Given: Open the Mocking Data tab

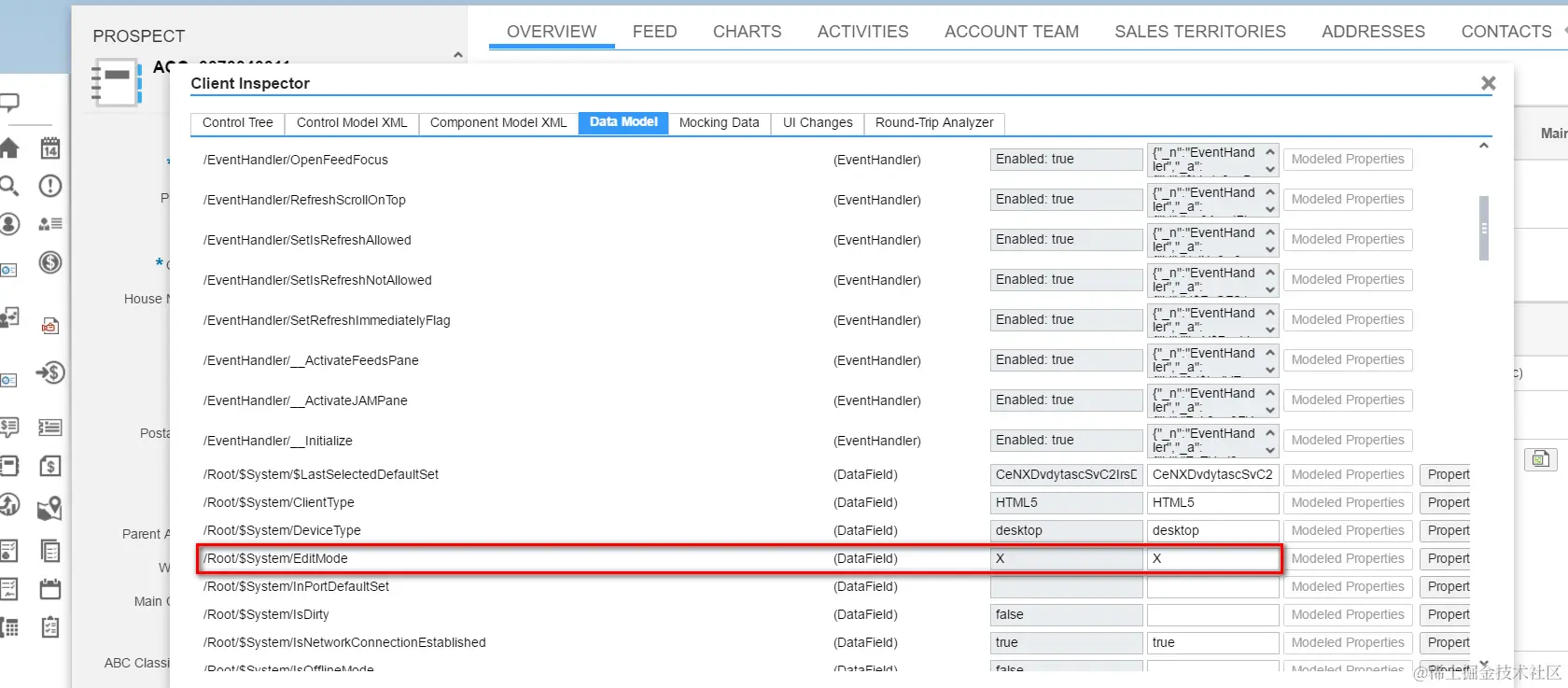Looking at the screenshot, I should [x=719, y=122].
